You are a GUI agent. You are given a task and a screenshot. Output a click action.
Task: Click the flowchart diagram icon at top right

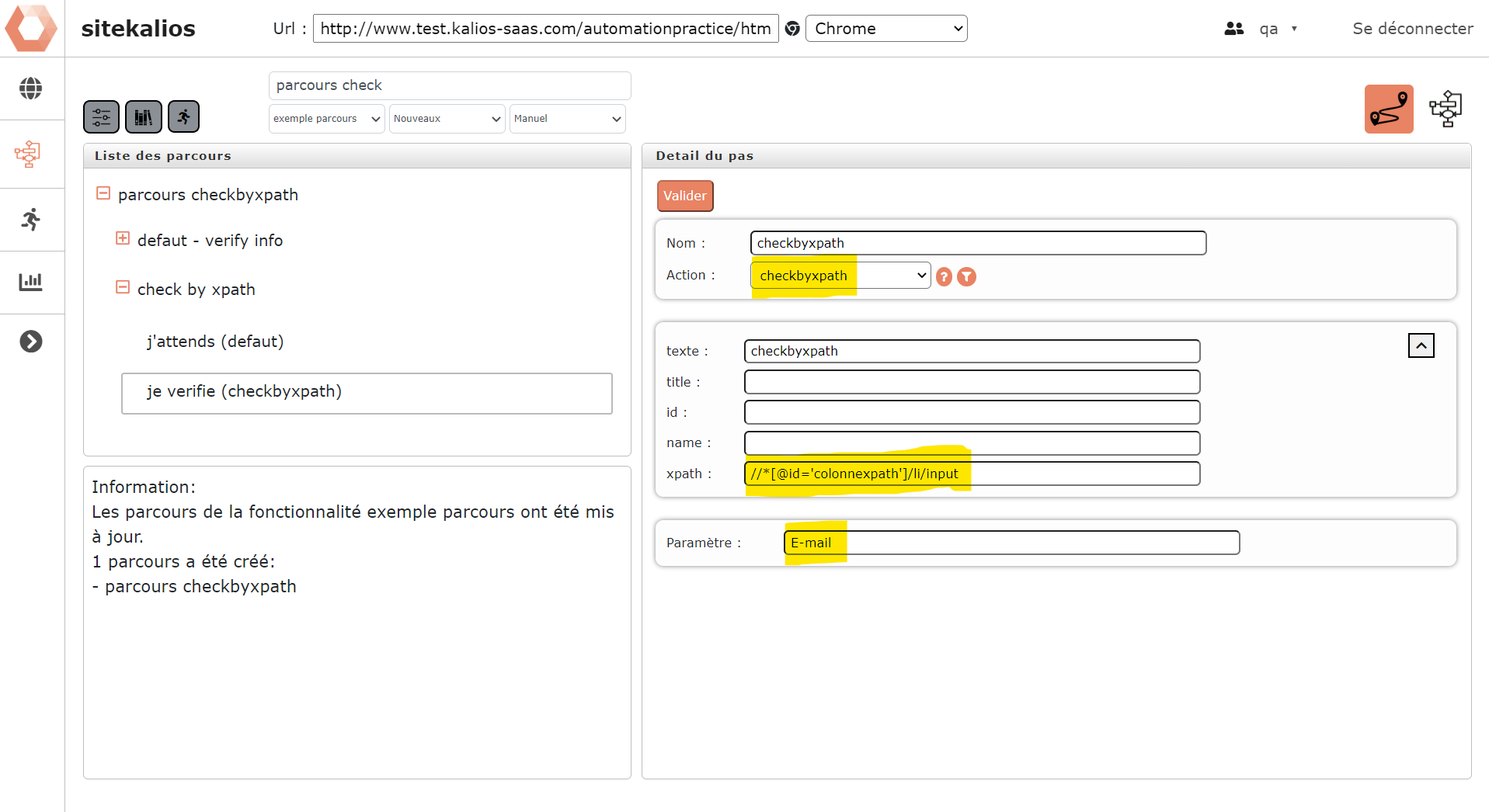[x=1445, y=109]
